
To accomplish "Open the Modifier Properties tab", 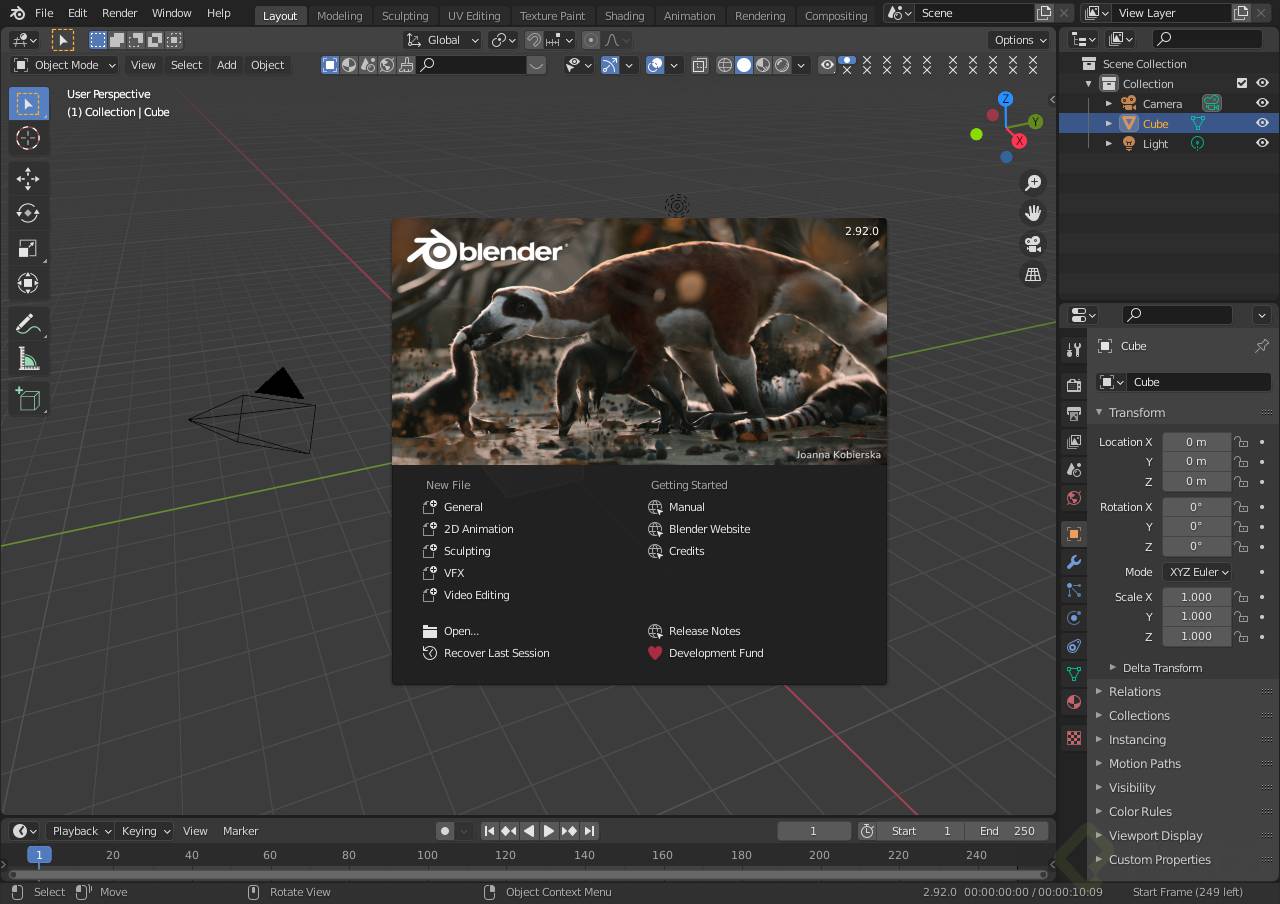I will pyautogui.click(x=1073, y=562).
